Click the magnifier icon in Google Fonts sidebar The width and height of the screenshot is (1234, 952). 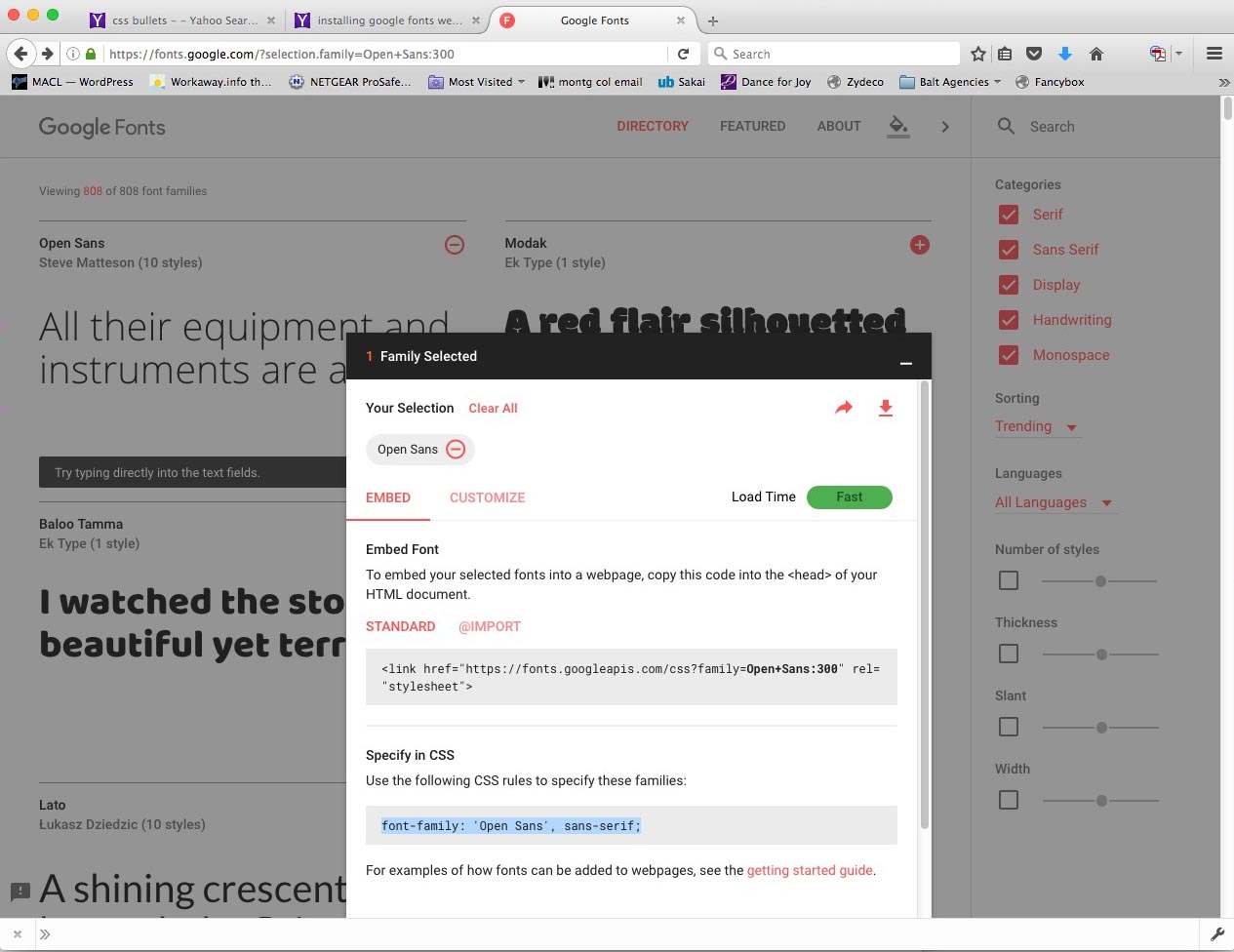pos(1006,126)
